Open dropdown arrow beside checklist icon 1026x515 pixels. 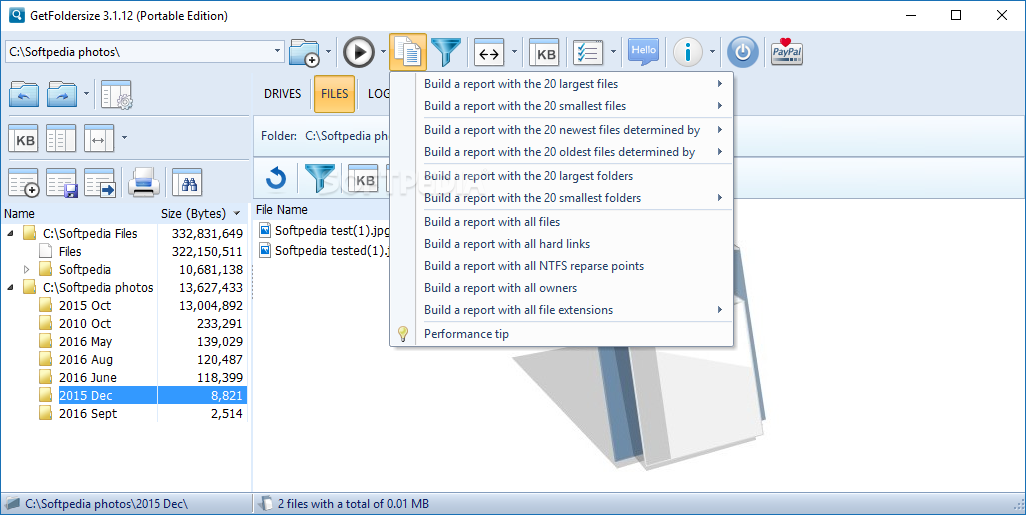(613, 52)
